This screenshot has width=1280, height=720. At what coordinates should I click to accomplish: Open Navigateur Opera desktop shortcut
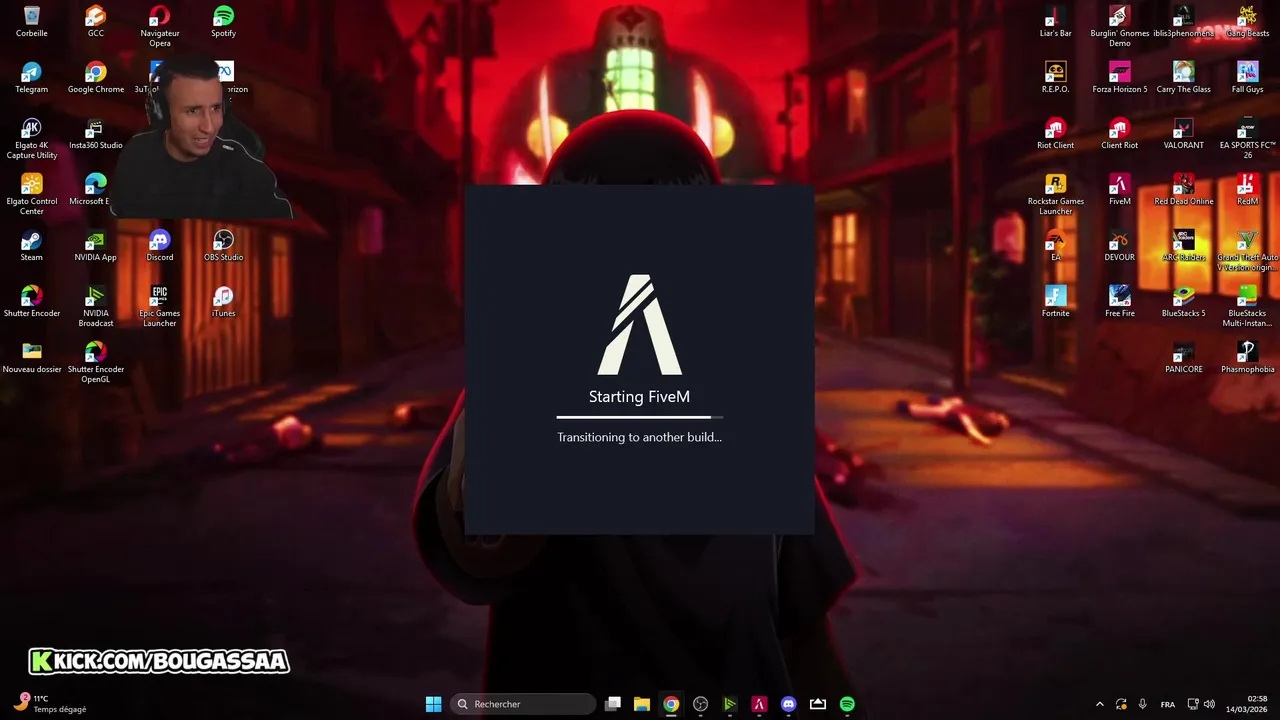tap(160, 26)
